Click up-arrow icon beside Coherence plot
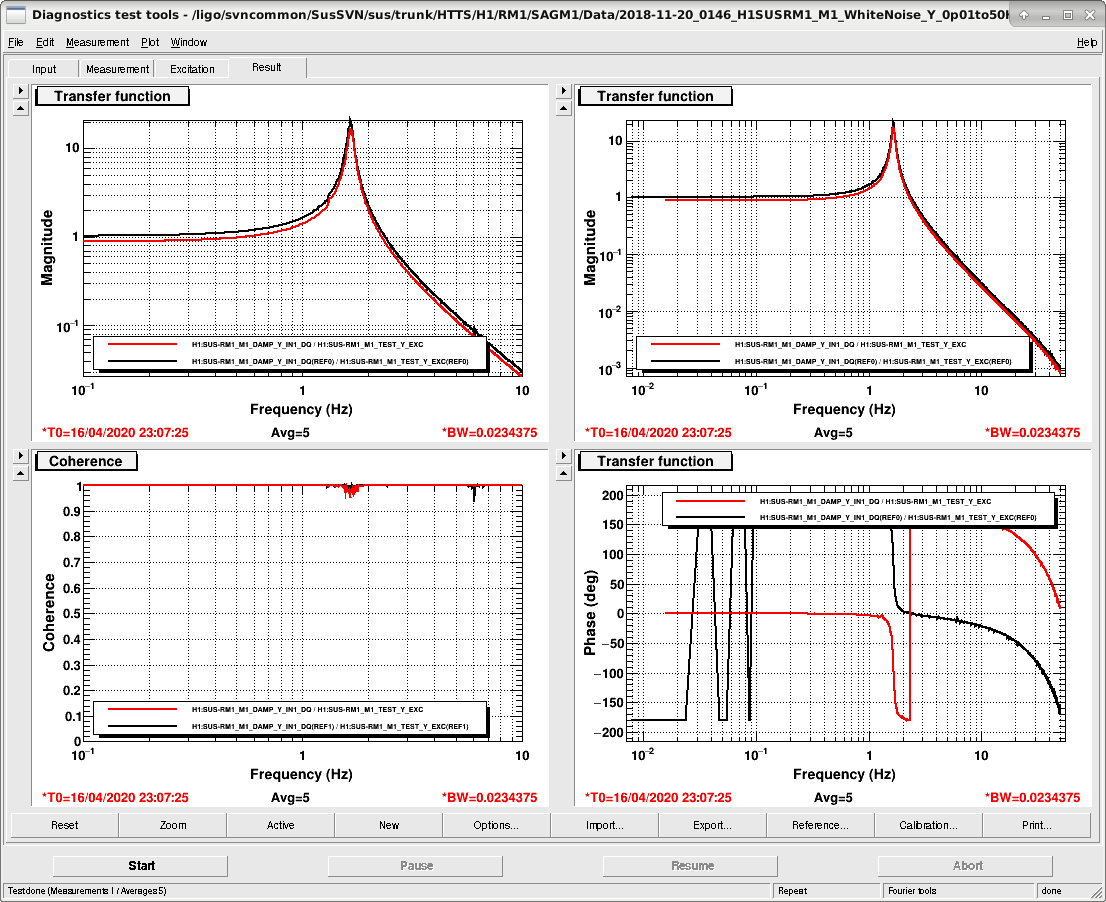Viewport: 1106px width, 902px height. point(20,473)
